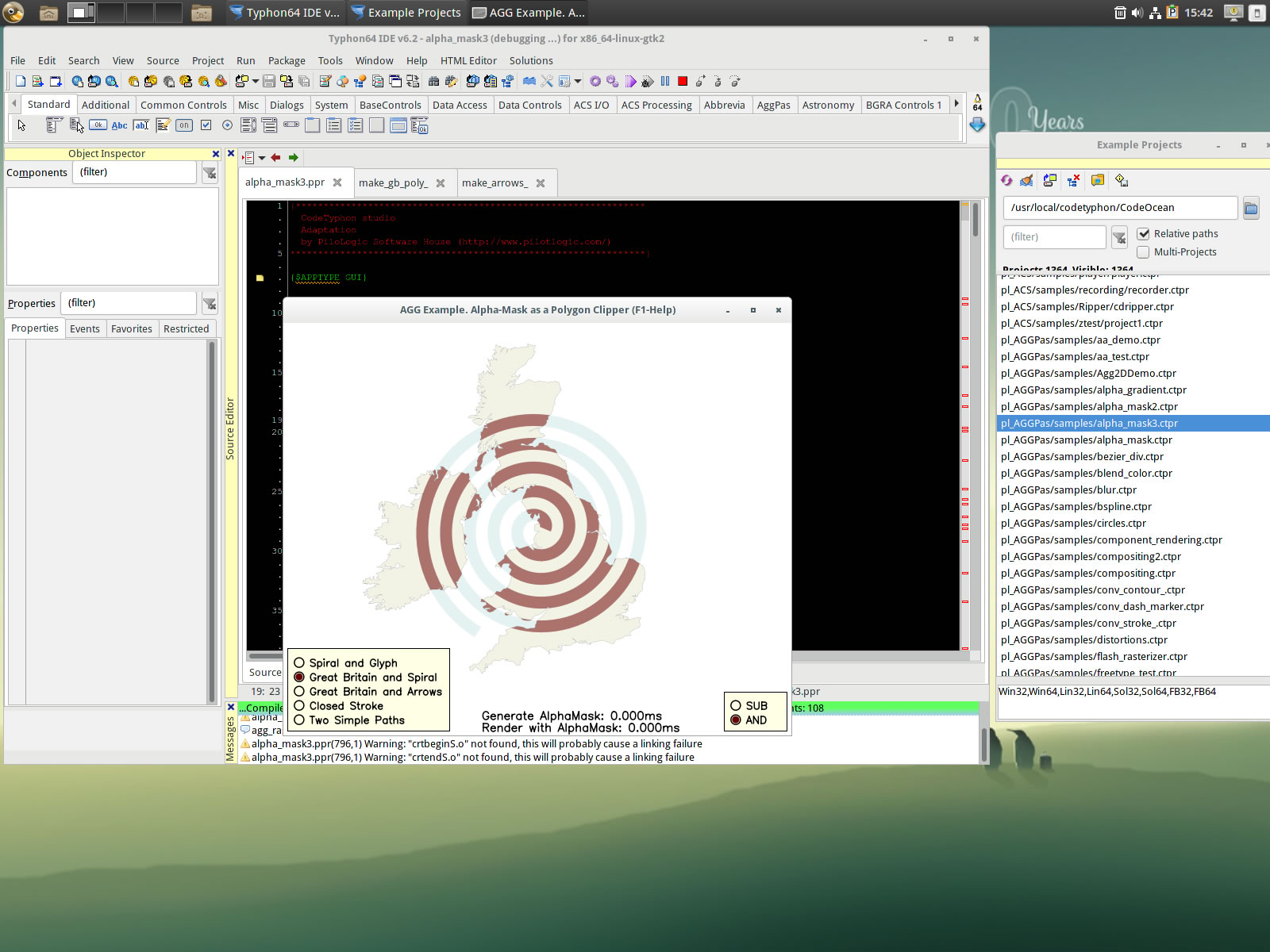The image size is (1270, 952).
Task: Click the Pause debugging icon
Action: 665,81
